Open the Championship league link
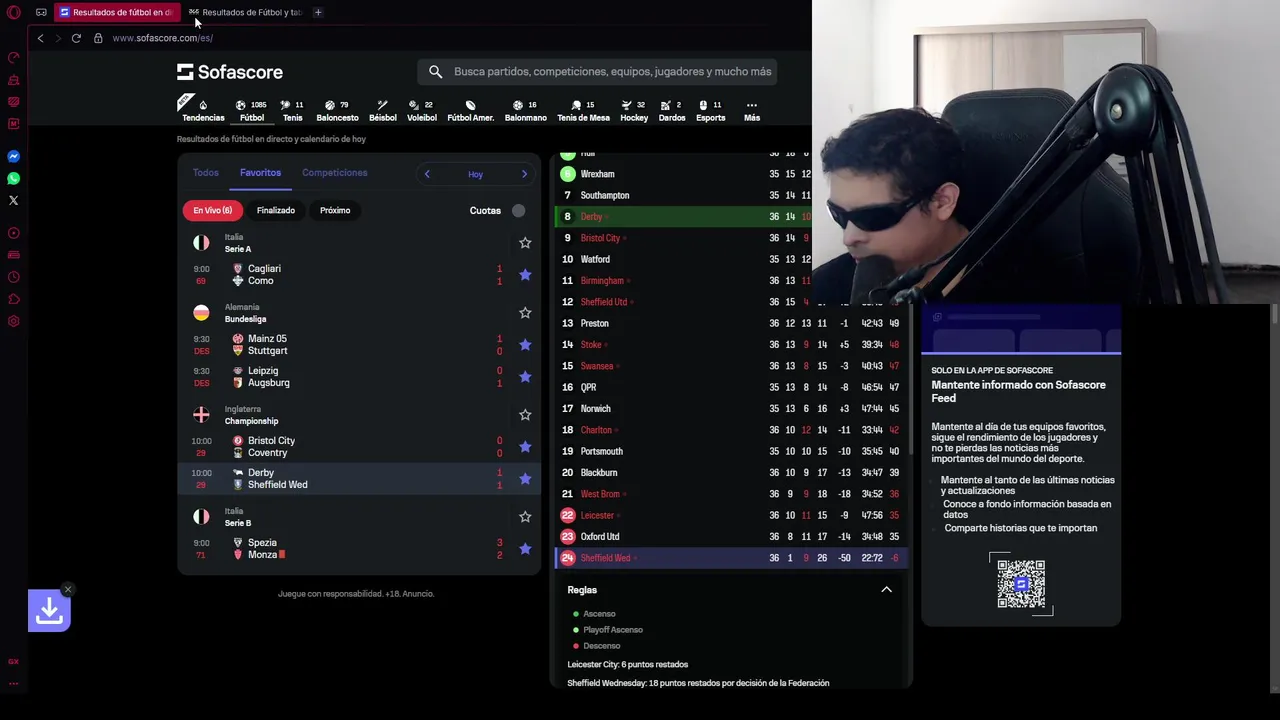Viewport: 1280px width, 720px height. (x=251, y=421)
